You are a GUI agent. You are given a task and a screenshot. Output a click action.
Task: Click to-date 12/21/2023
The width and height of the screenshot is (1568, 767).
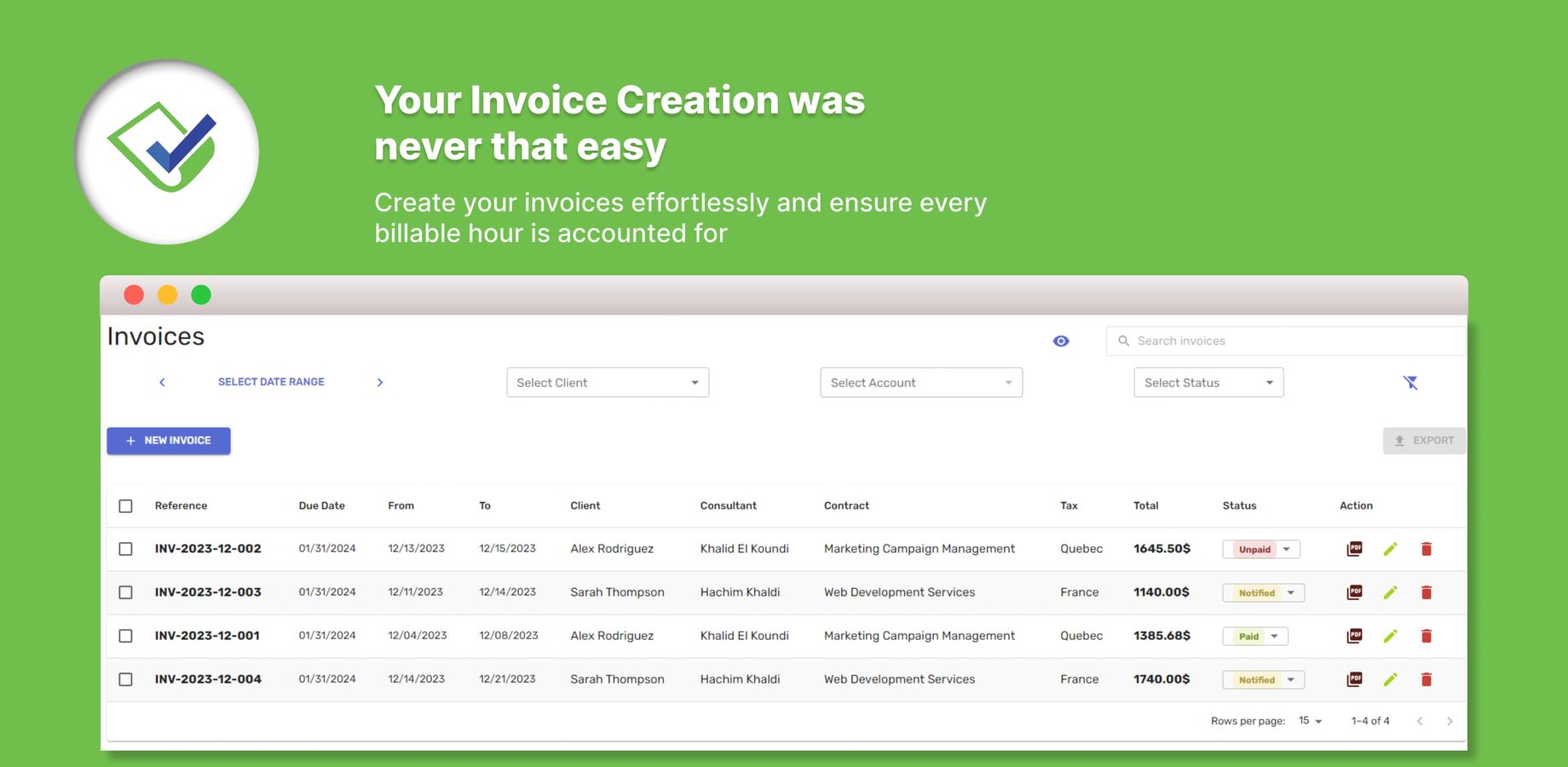click(x=507, y=679)
